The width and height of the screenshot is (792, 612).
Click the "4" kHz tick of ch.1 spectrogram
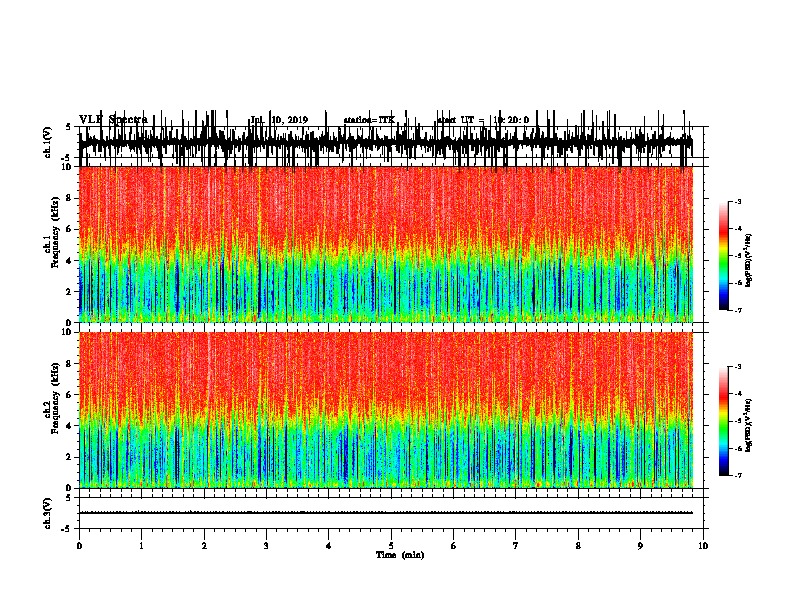click(69, 261)
